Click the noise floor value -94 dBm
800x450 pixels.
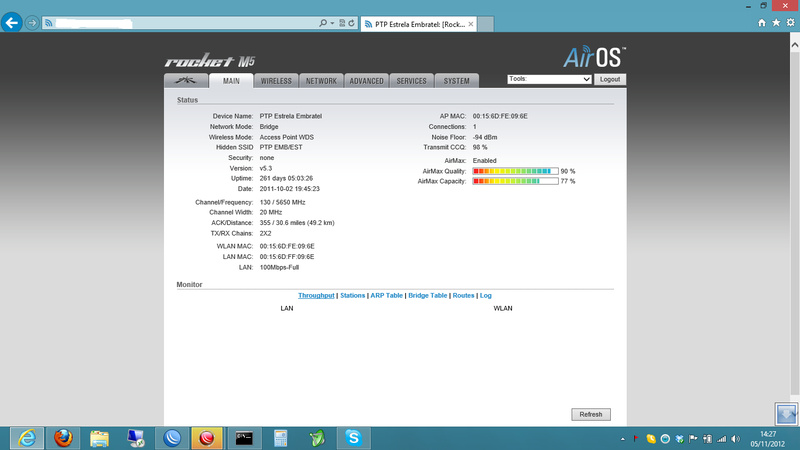[x=485, y=137]
